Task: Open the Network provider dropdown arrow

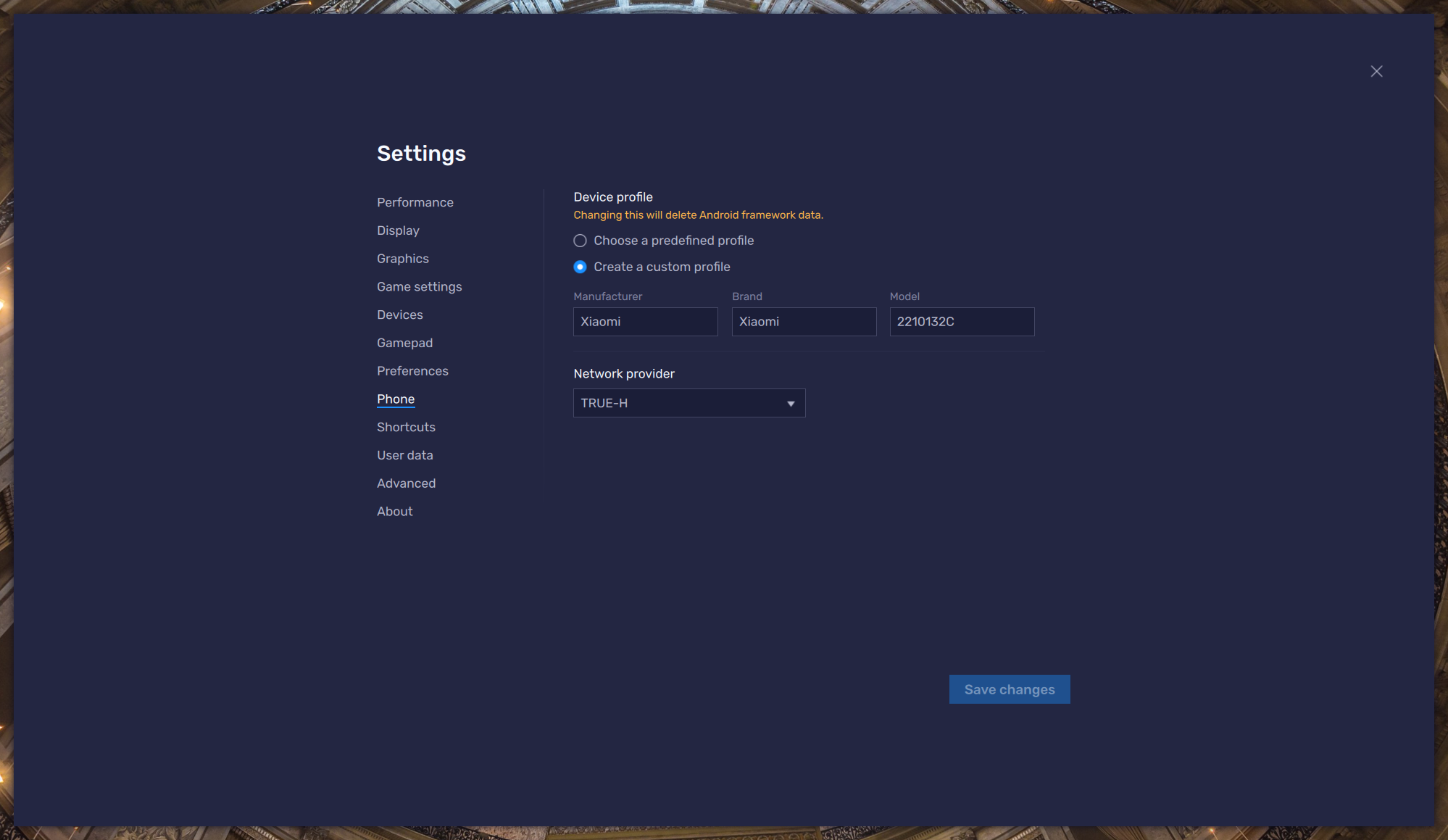Action: point(791,404)
